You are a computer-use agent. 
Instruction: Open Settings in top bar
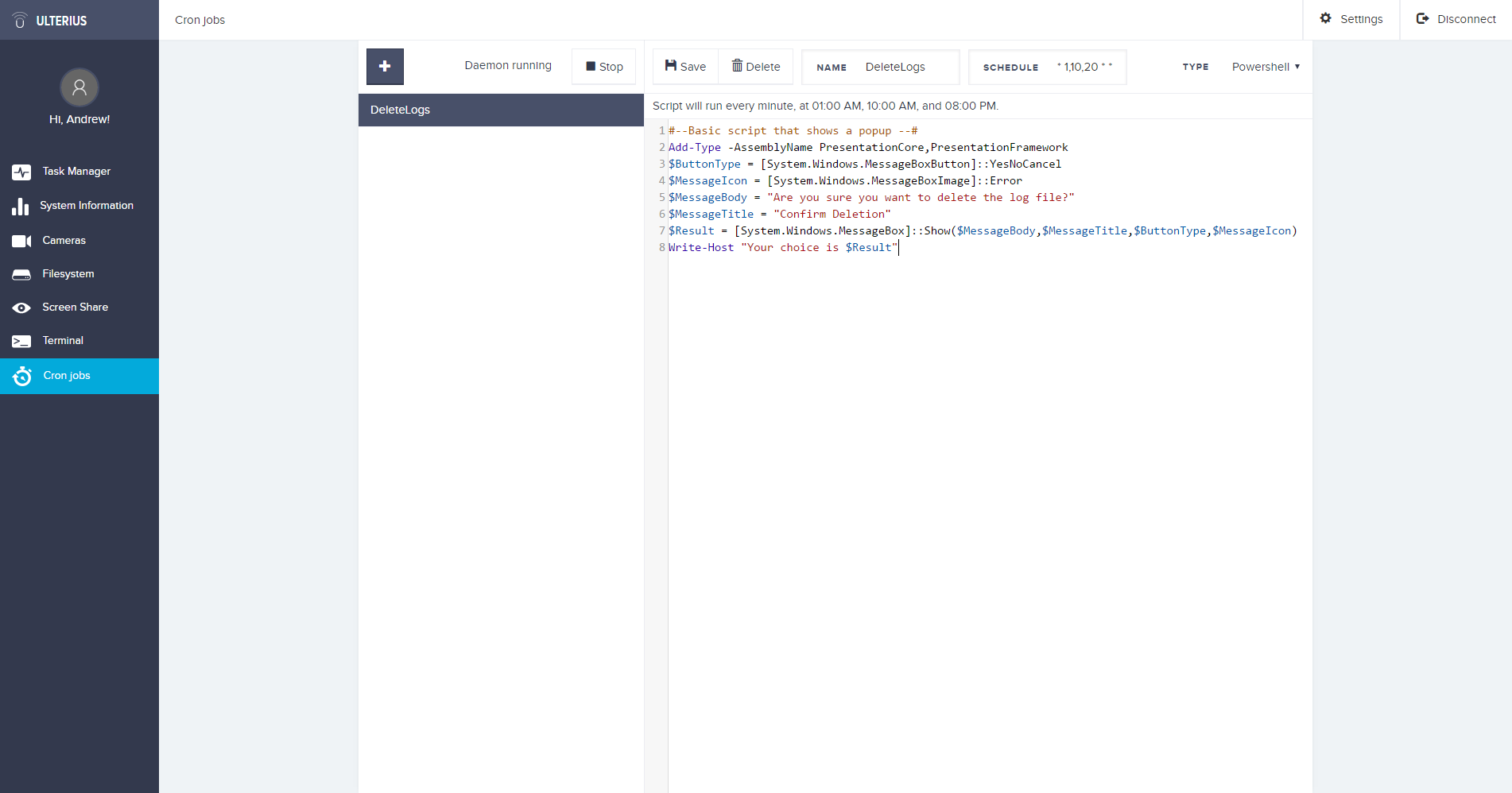coord(1351,19)
